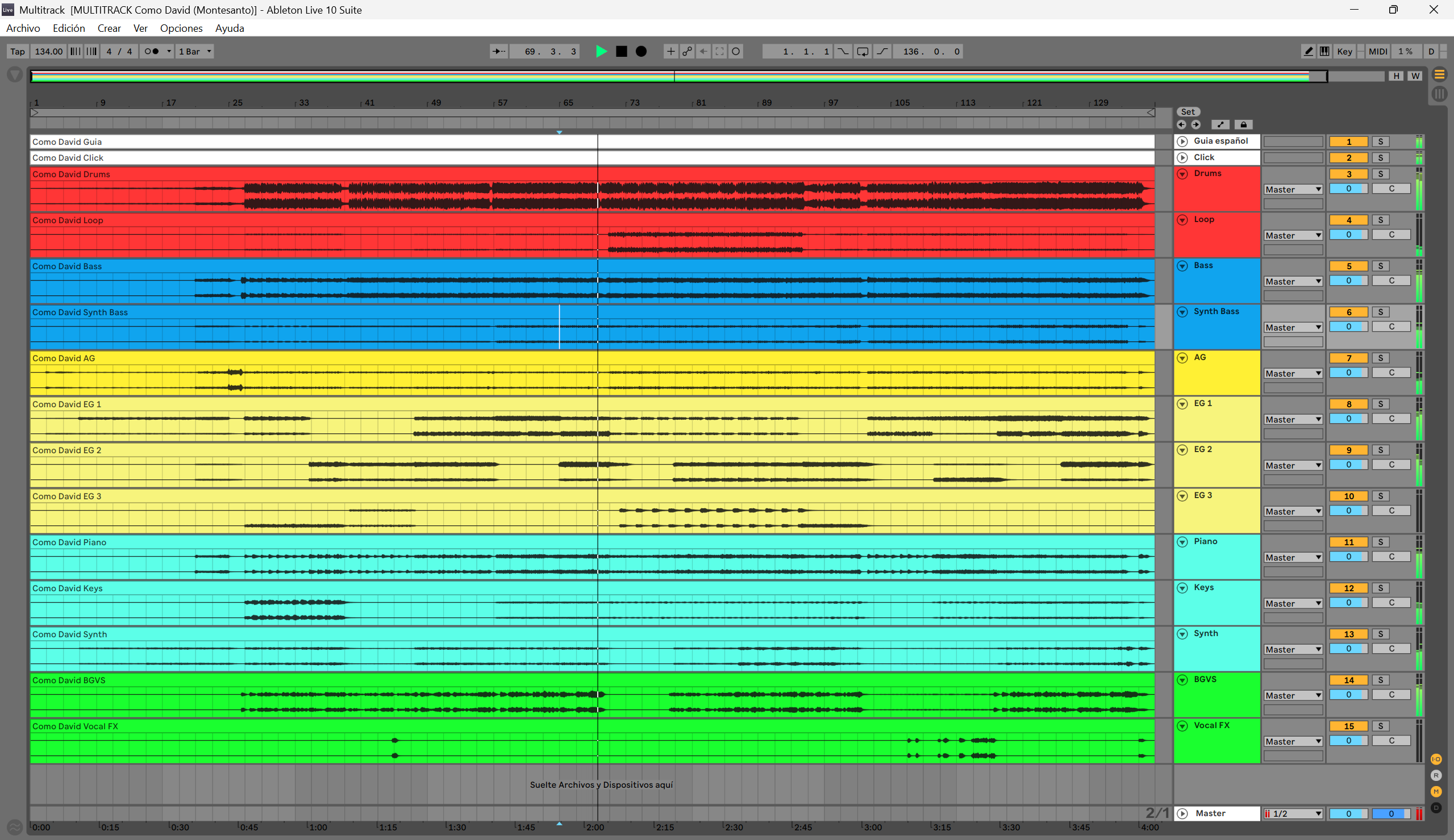Open the Opciones menu
This screenshot has width=1454, height=840.
click(181, 28)
